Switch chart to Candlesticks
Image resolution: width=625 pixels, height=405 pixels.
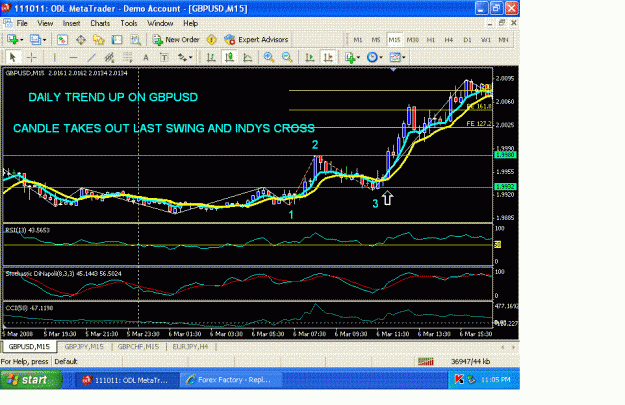point(229,57)
